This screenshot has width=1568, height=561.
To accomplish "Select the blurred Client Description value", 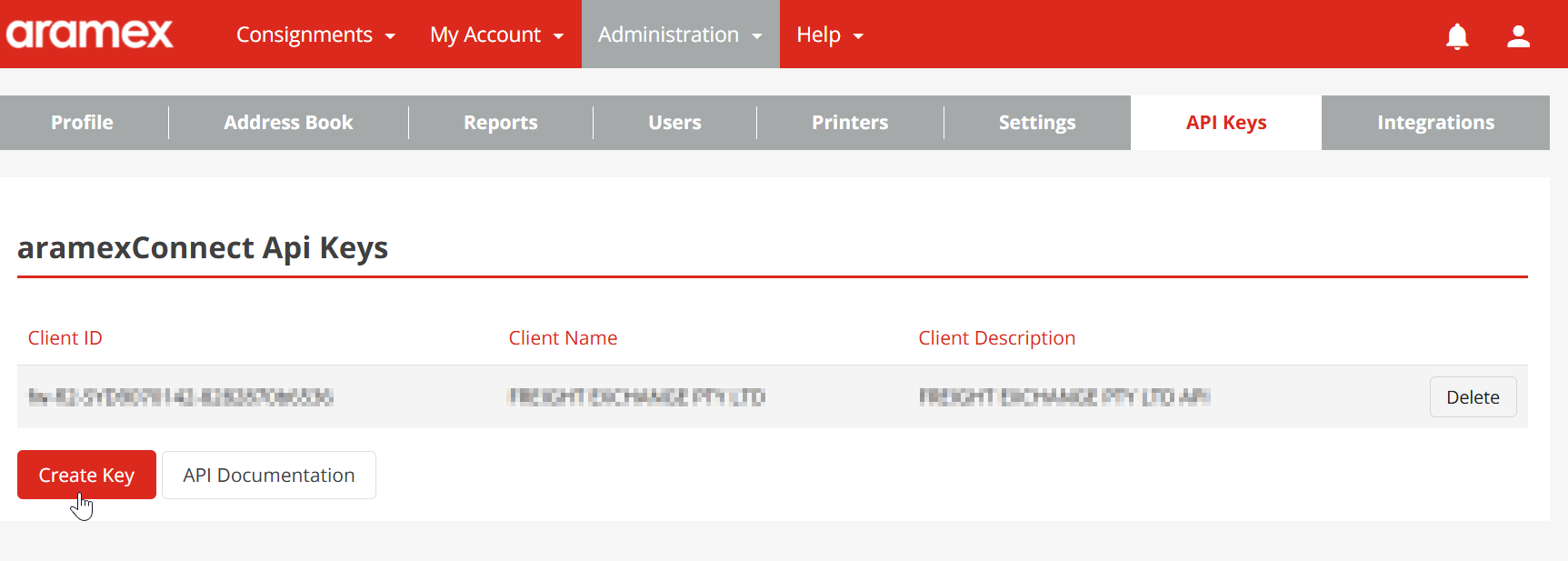I will [x=1064, y=396].
